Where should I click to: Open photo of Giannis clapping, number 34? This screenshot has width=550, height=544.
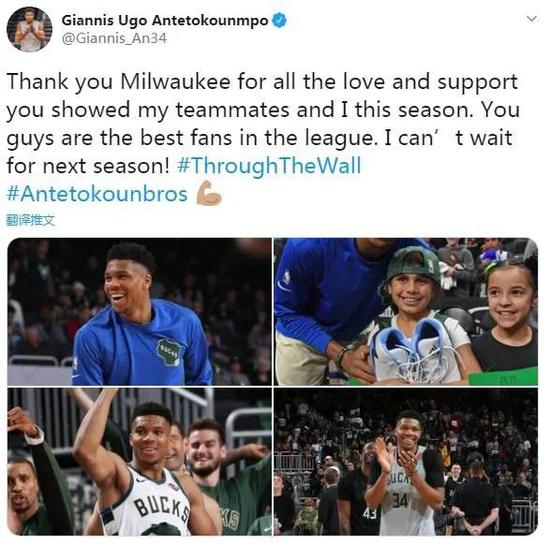click(x=406, y=461)
